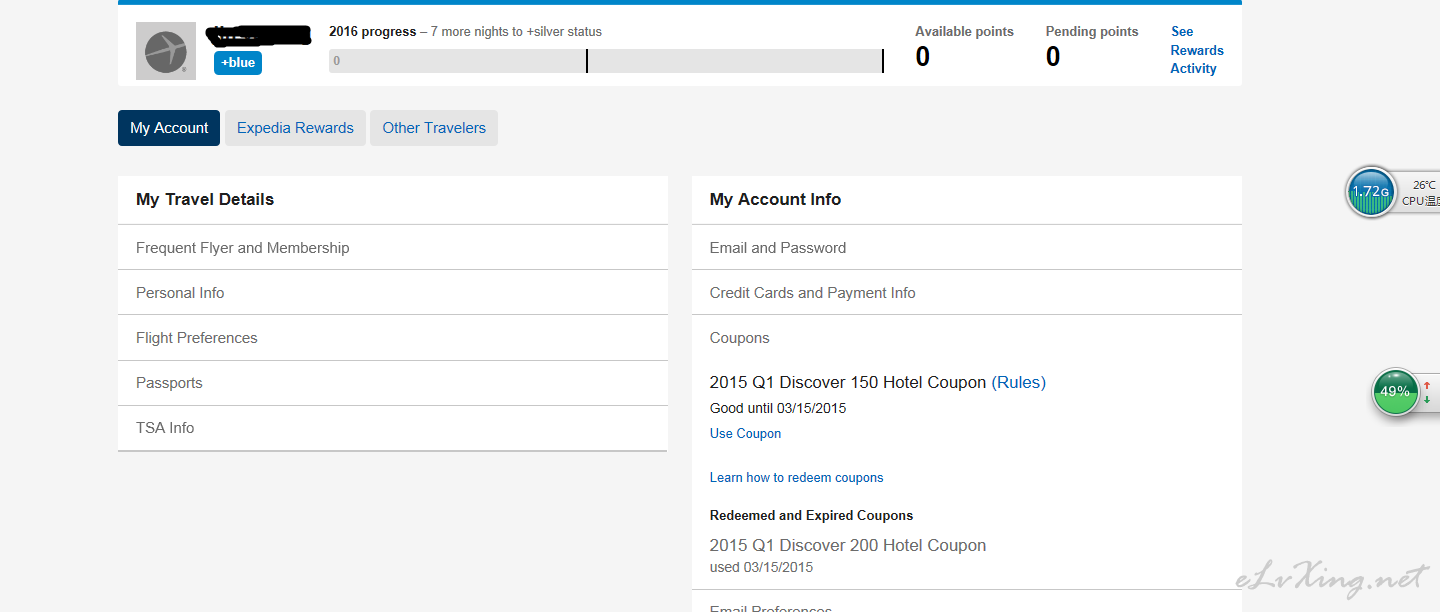
Task: Expand the TSA Info row
Action: 393,428
